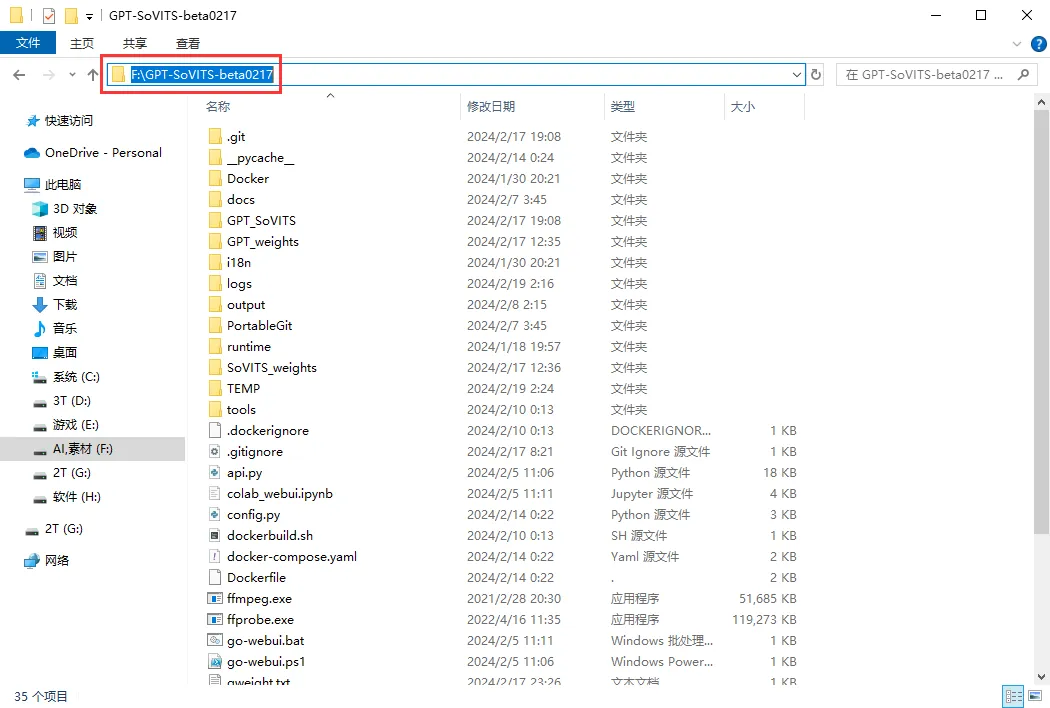Click the go-webui.bat batch file icon
This screenshot has height=708, width=1050.
215,640
